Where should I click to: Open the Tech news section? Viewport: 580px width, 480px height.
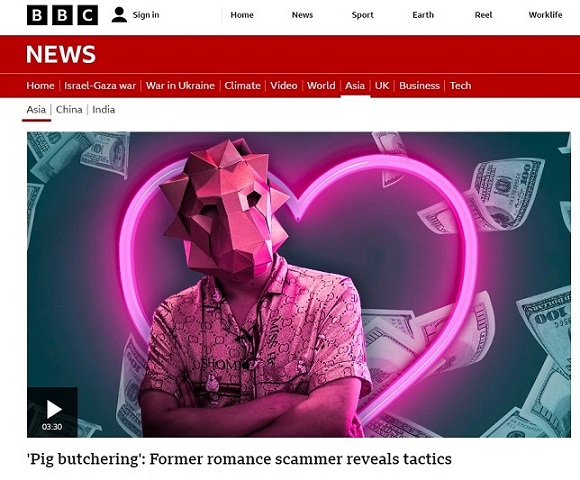pos(461,85)
